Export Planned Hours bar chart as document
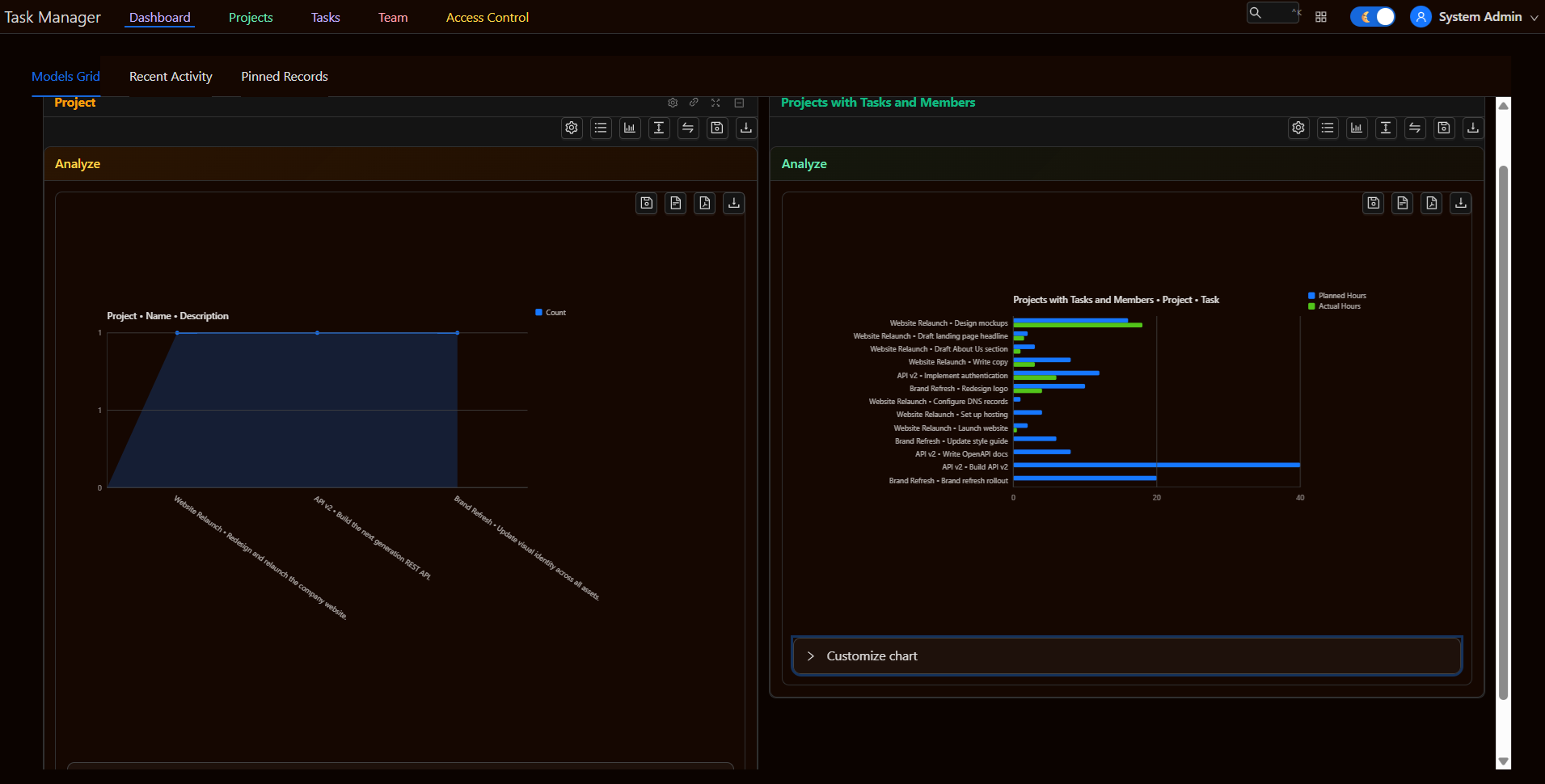1545x784 pixels. (1403, 203)
